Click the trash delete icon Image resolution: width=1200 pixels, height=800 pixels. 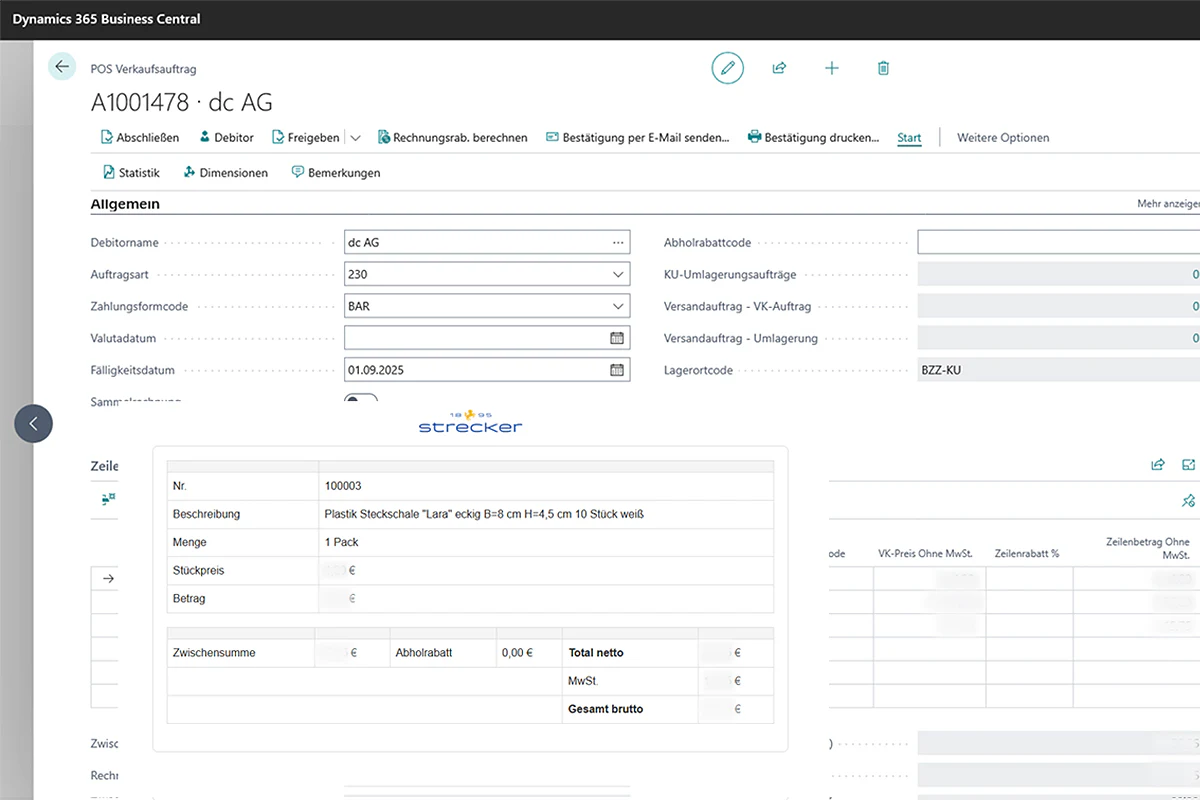coord(883,68)
